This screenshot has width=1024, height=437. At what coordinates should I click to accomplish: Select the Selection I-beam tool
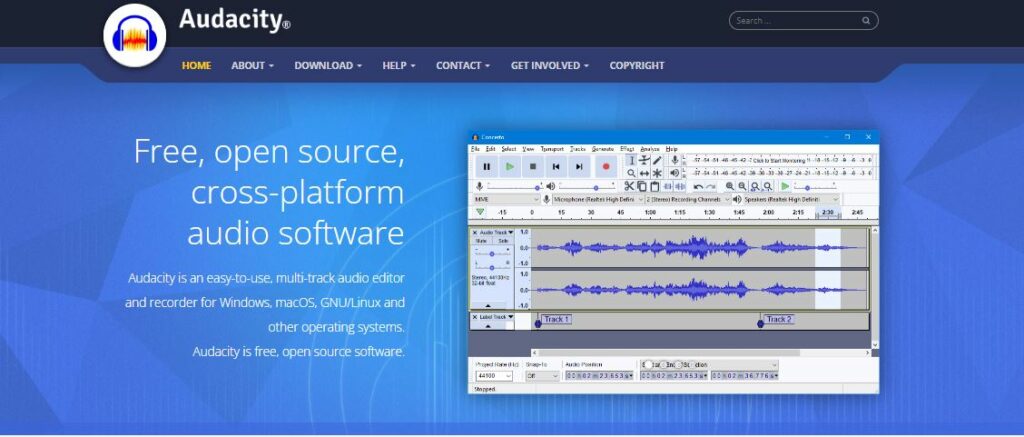pos(632,160)
